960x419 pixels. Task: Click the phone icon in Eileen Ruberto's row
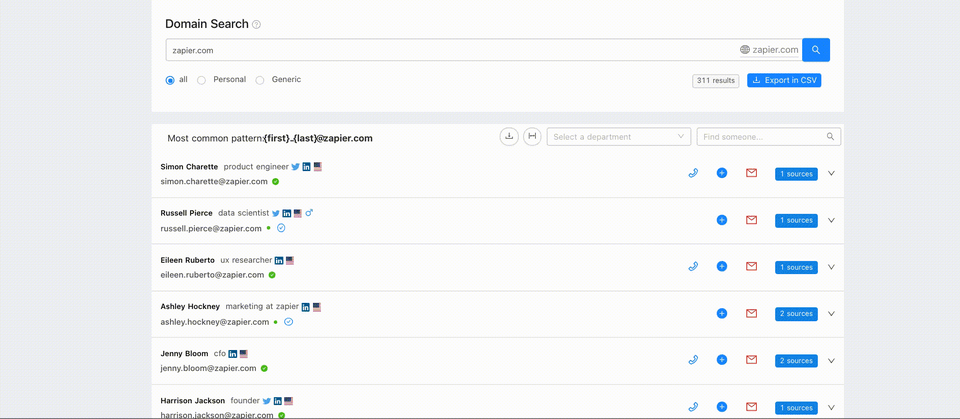693,266
